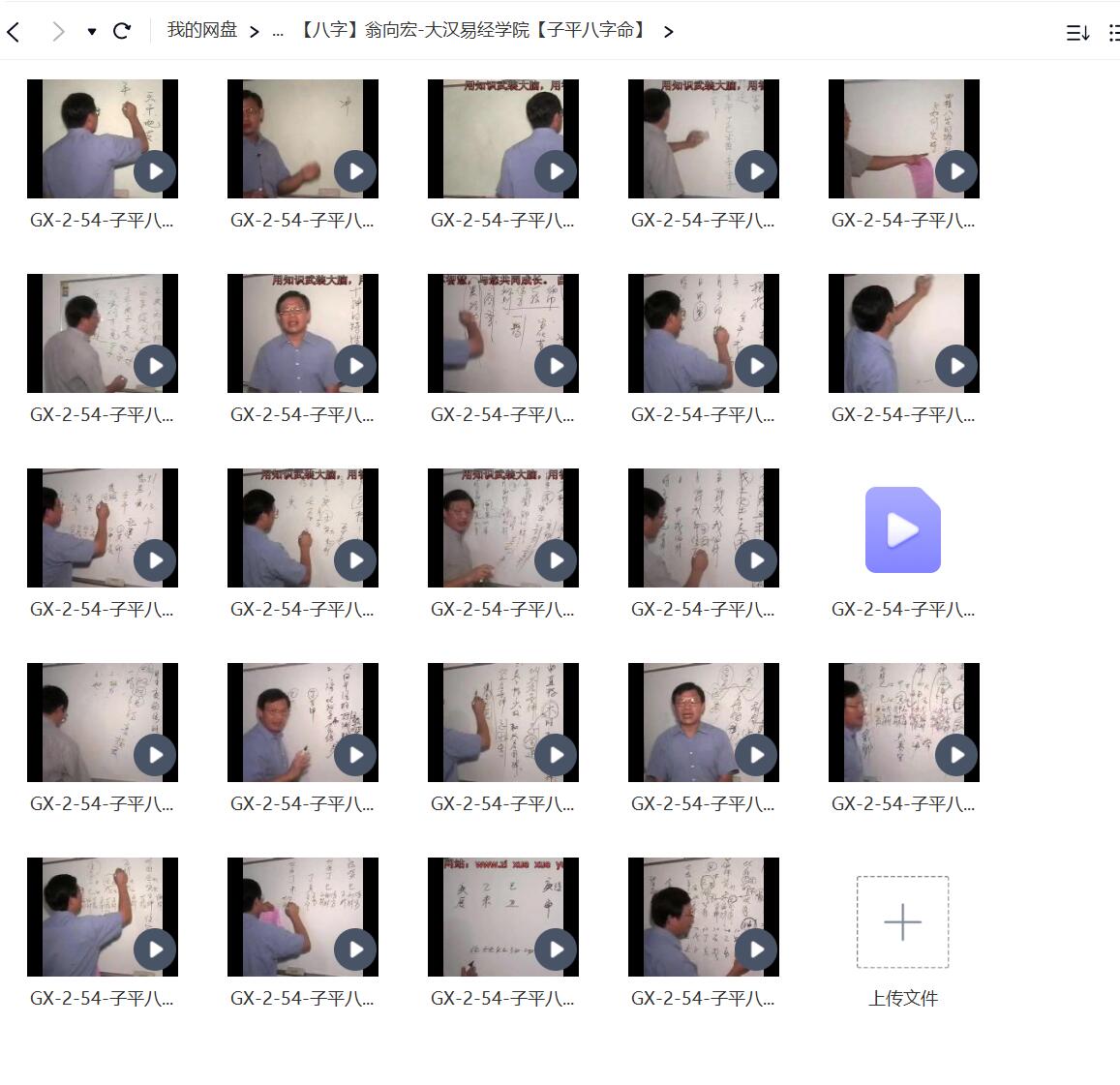
Task: Open the thumbnail showing red www website text
Action: pyautogui.click(x=502, y=917)
